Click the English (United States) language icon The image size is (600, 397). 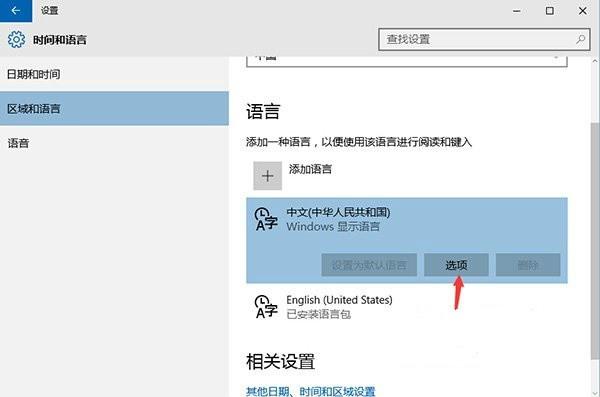point(266,306)
